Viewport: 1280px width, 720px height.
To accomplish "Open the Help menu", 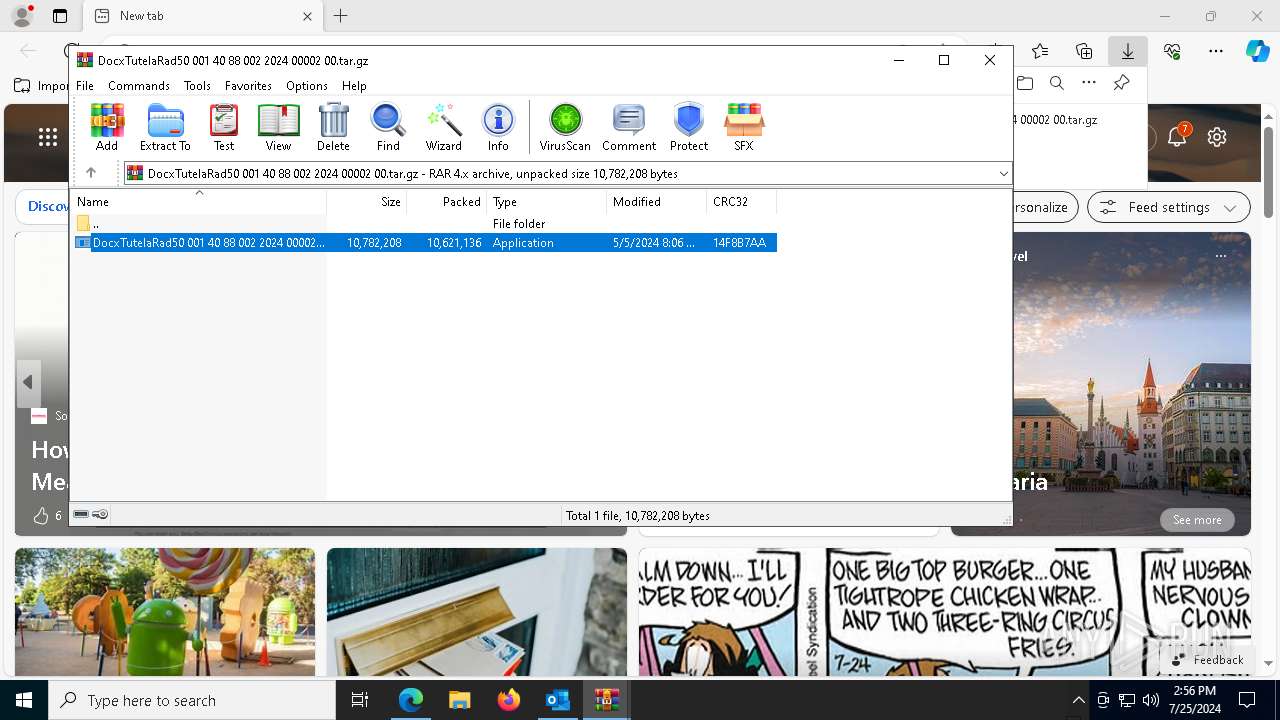I will [354, 86].
